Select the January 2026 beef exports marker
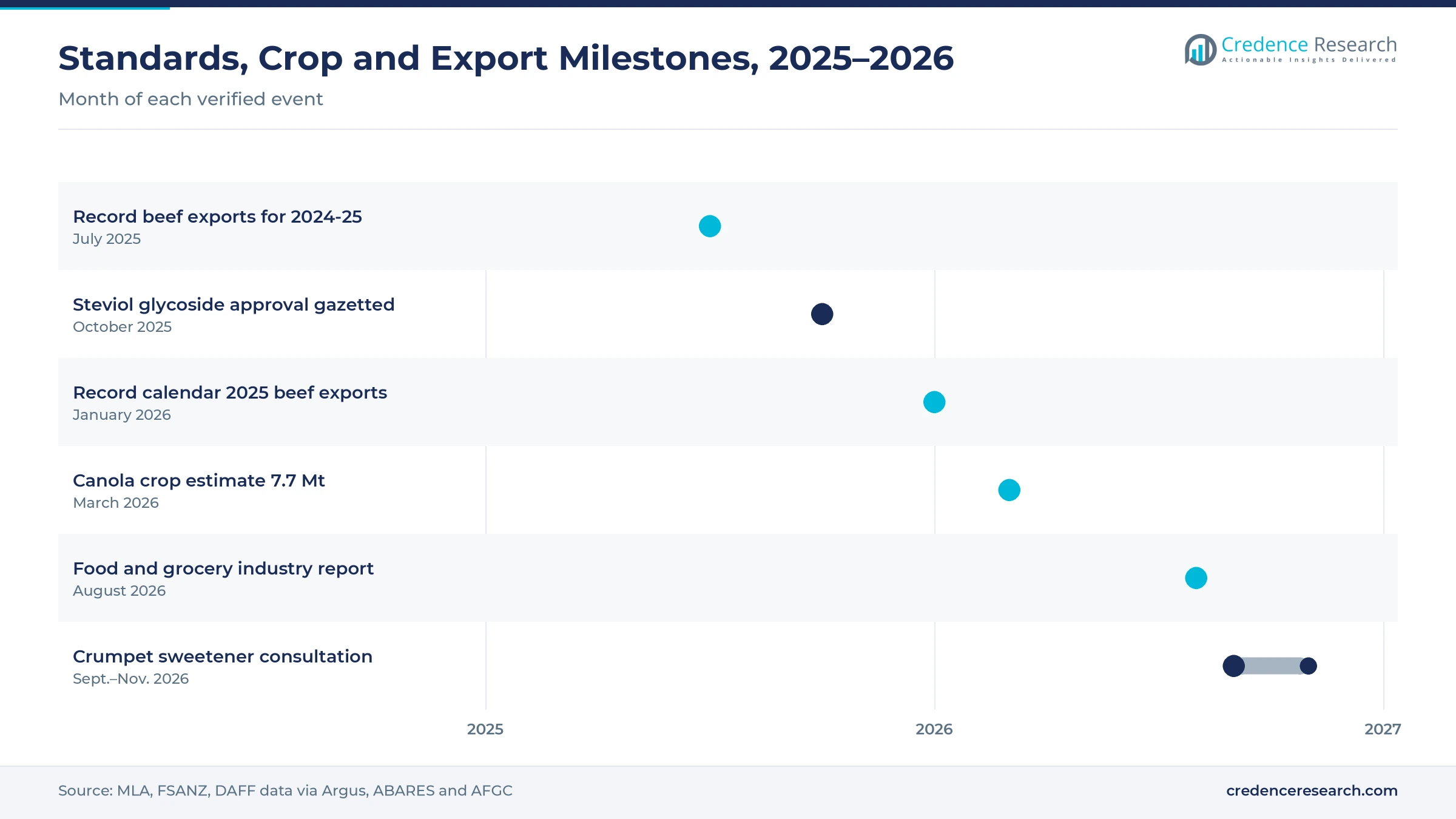 [x=934, y=402]
